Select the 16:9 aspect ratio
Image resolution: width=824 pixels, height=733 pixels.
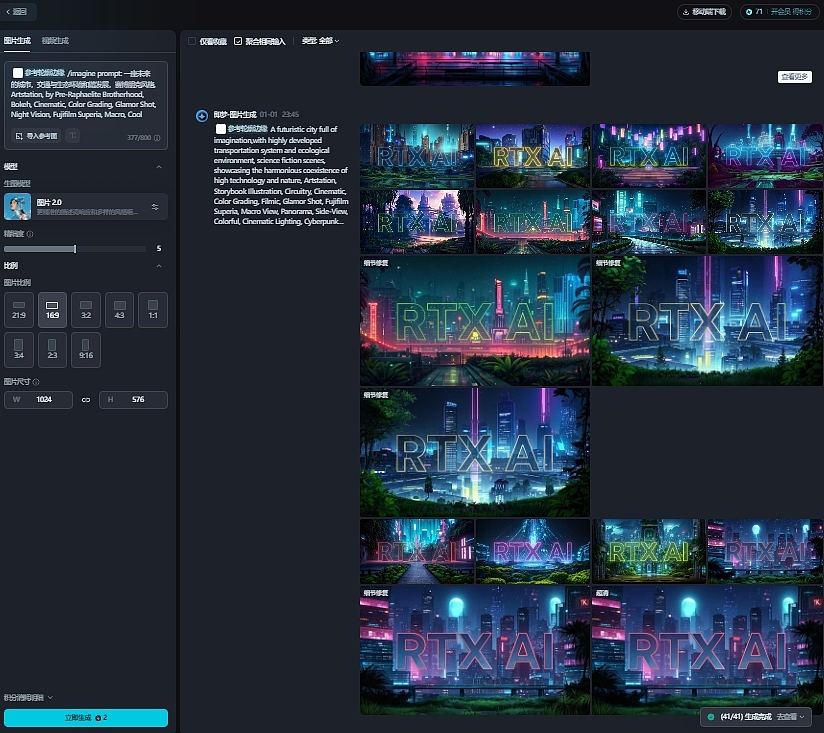coord(52,310)
